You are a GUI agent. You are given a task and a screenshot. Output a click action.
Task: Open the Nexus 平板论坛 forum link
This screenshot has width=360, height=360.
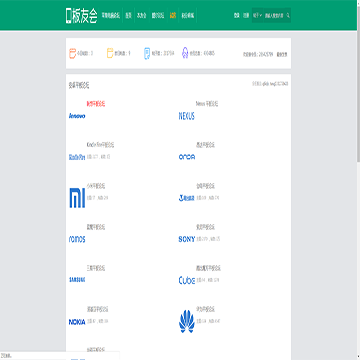[207, 104]
